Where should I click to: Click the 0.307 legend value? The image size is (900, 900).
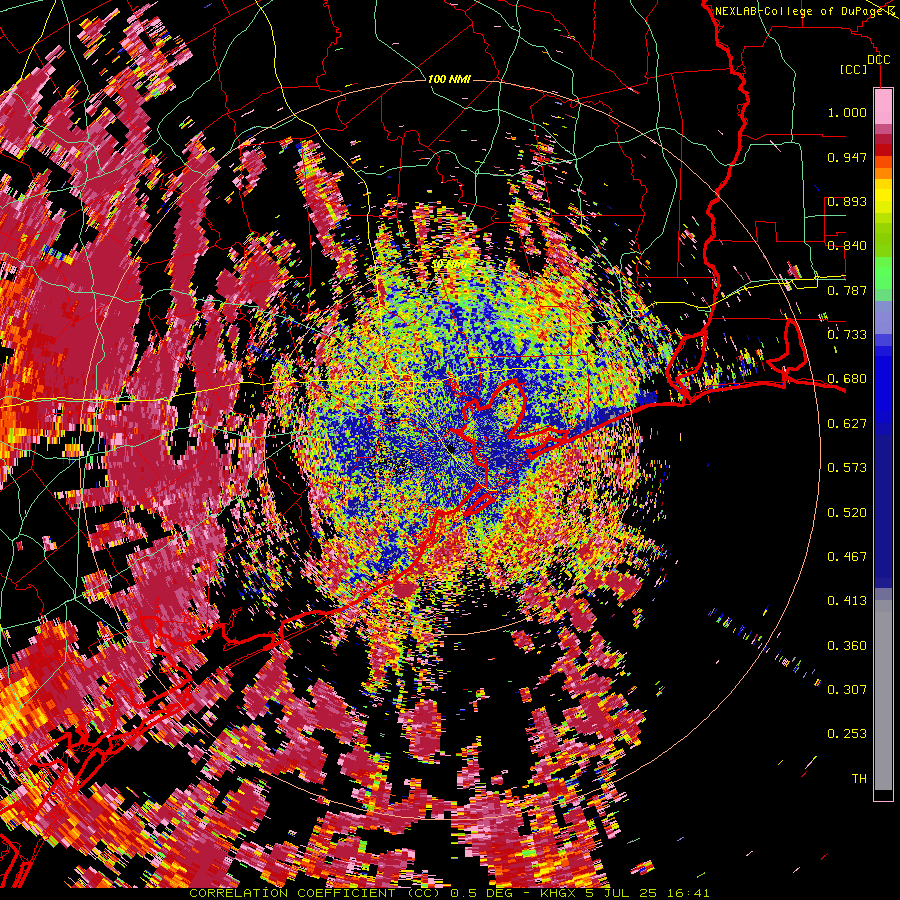click(x=847, y=690)
